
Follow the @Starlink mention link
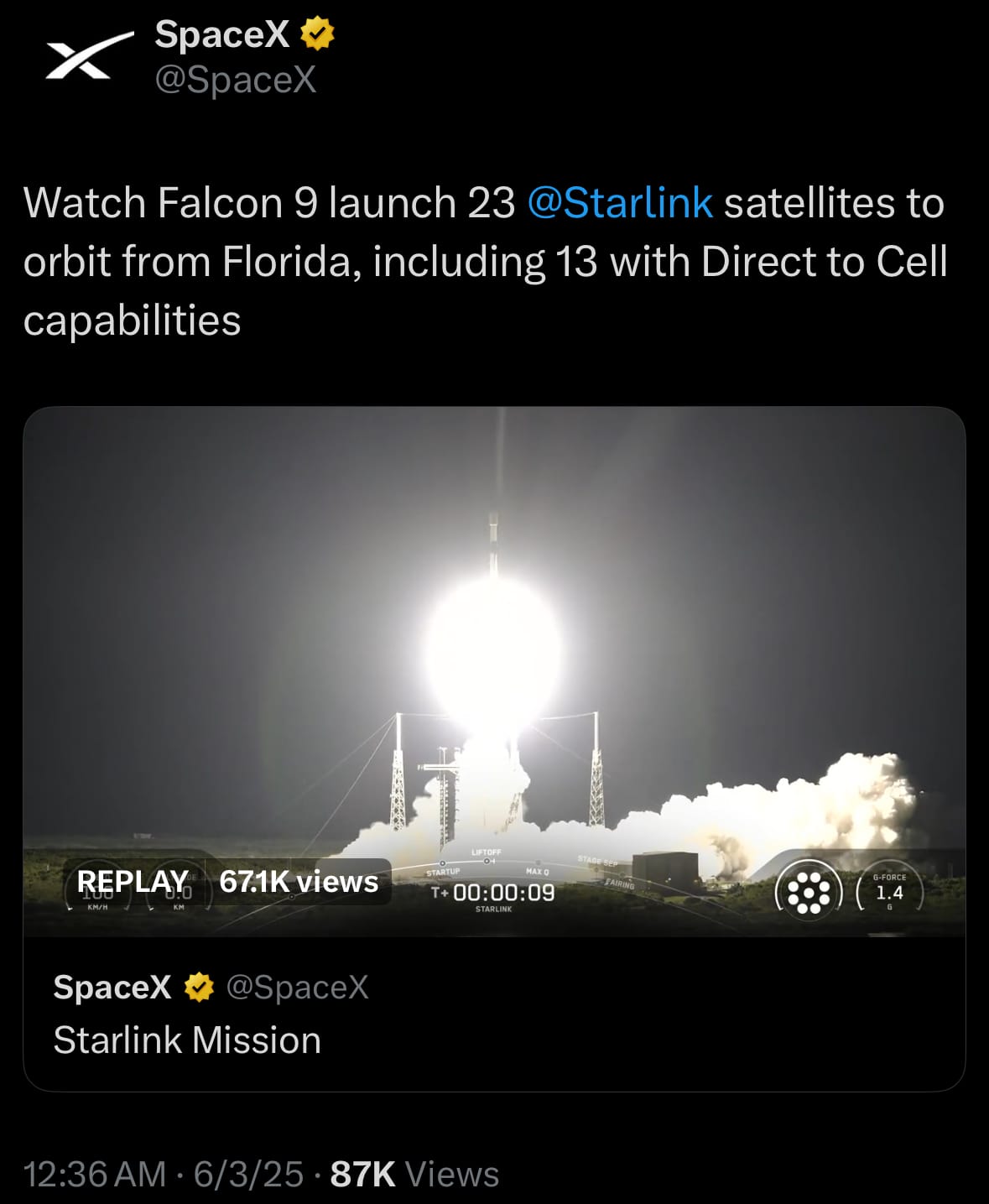pos(620,203)
